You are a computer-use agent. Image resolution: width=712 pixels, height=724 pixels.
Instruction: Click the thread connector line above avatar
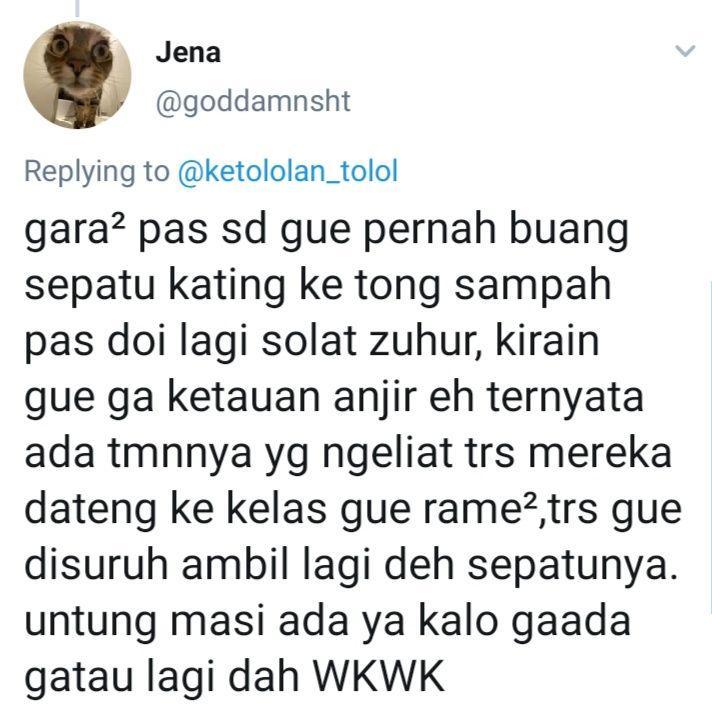[77, 8]
